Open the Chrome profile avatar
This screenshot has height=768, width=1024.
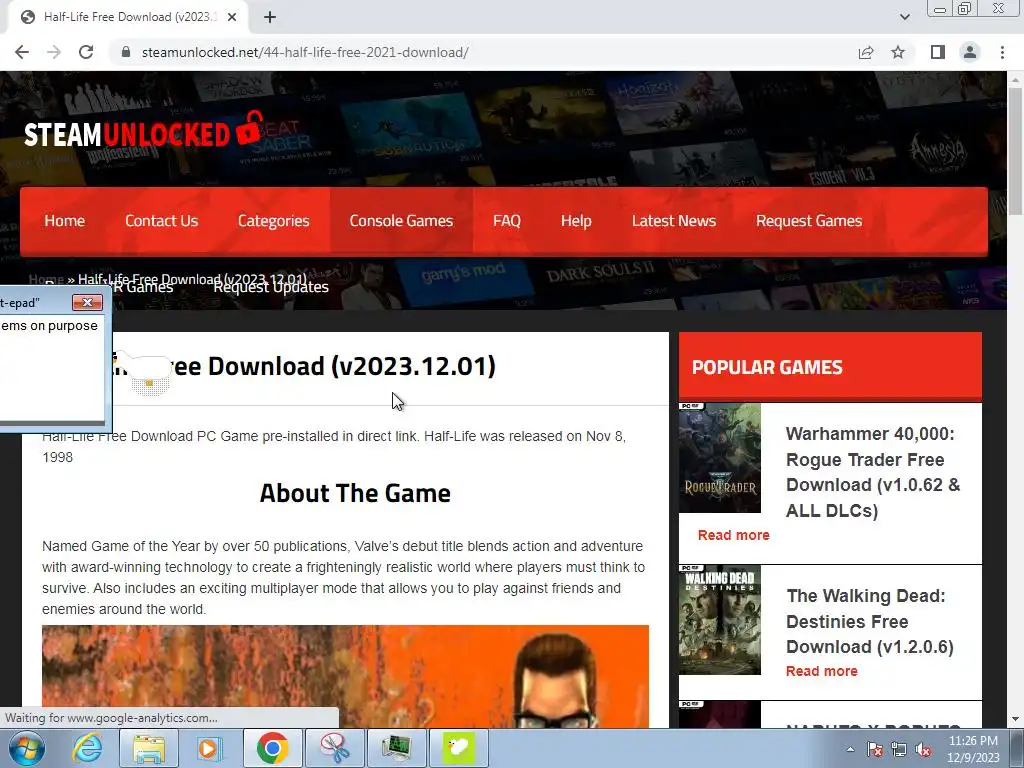(x=970, y=52)
